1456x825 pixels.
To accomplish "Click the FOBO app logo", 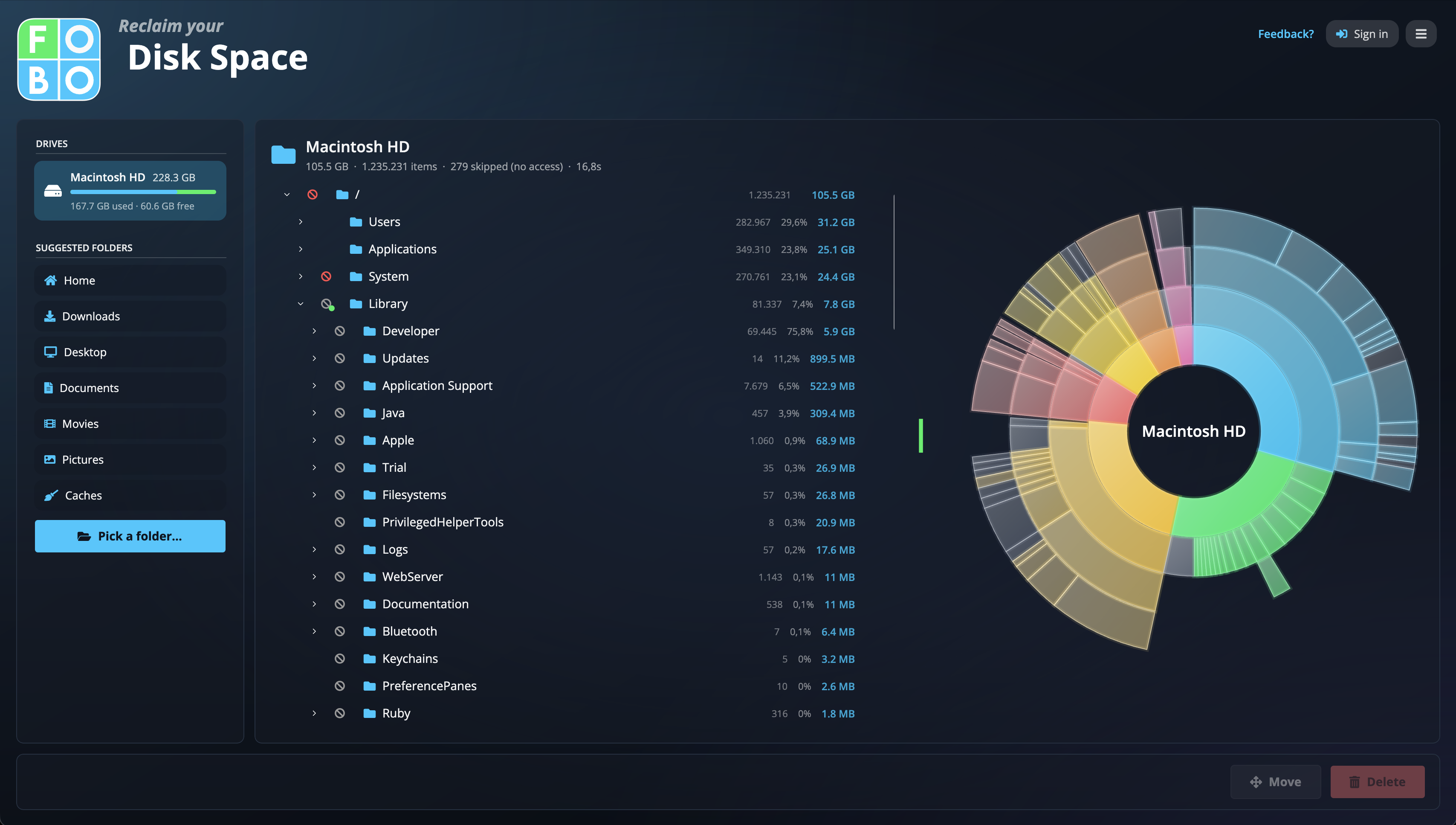I will tap(59, 59).
